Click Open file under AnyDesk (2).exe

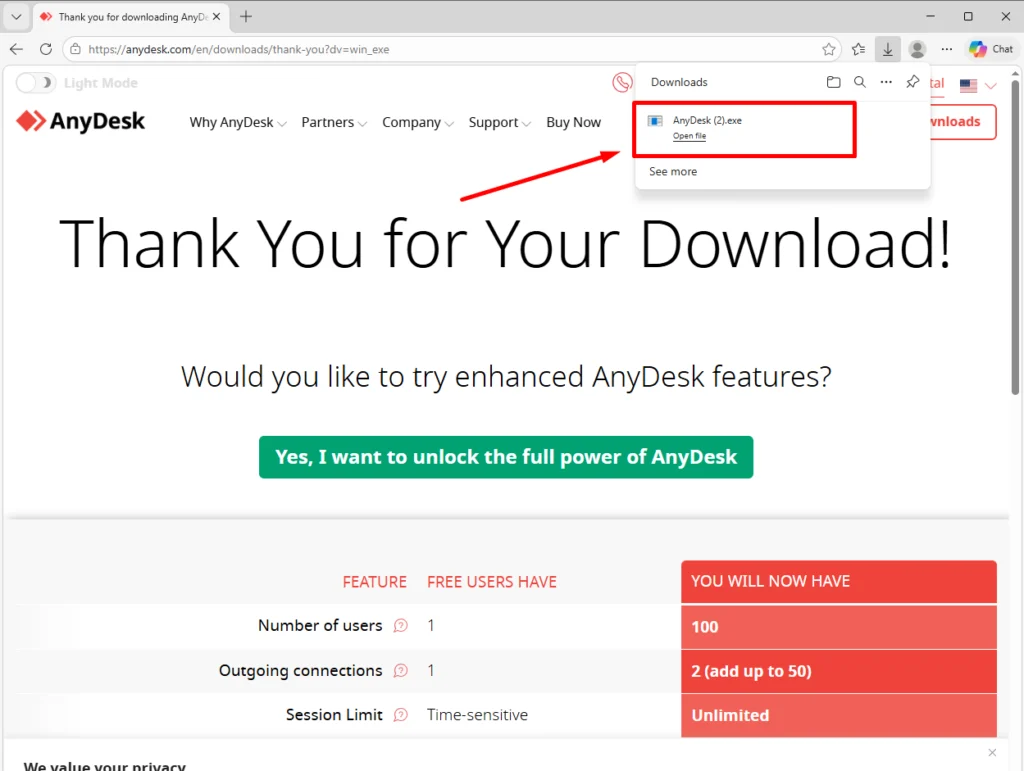coord(689,136)
